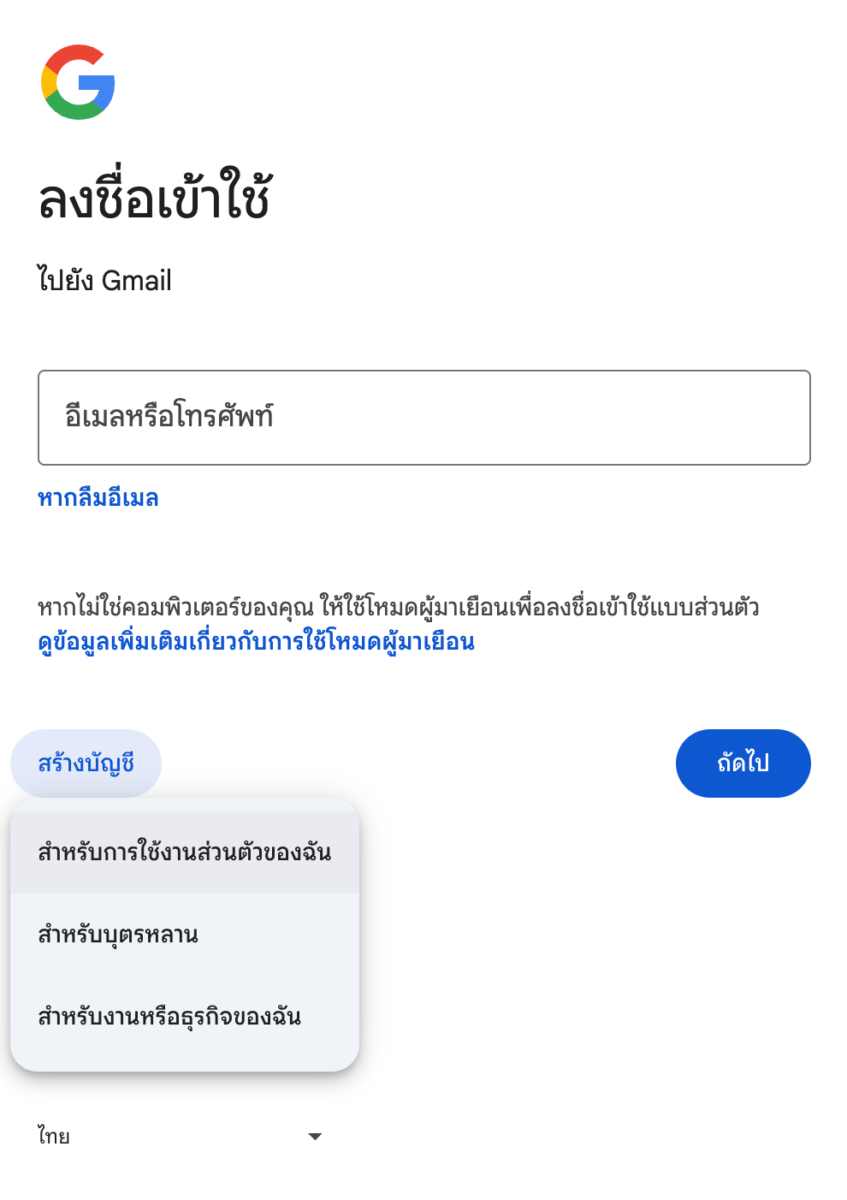Click the ลงชื่อเข้าใช้ heading text

tap(154, 198)
